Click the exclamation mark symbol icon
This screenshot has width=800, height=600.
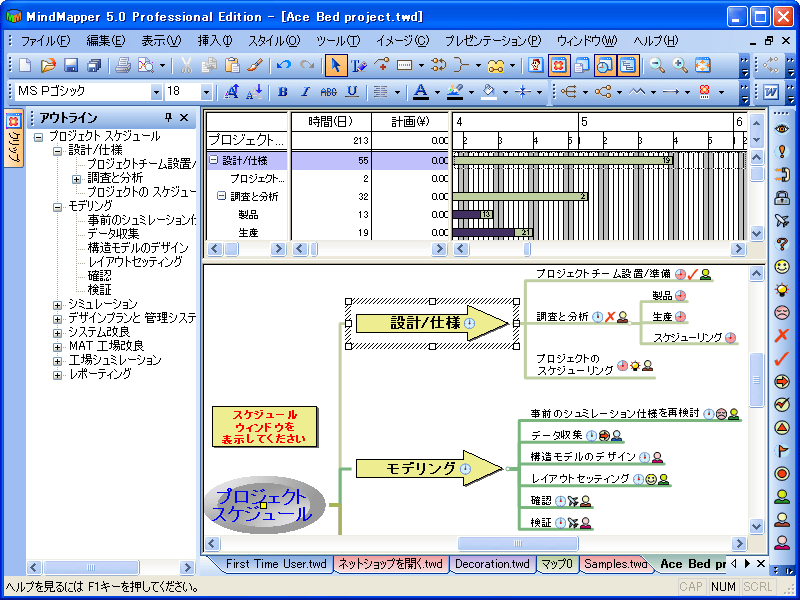pos(782,152)
